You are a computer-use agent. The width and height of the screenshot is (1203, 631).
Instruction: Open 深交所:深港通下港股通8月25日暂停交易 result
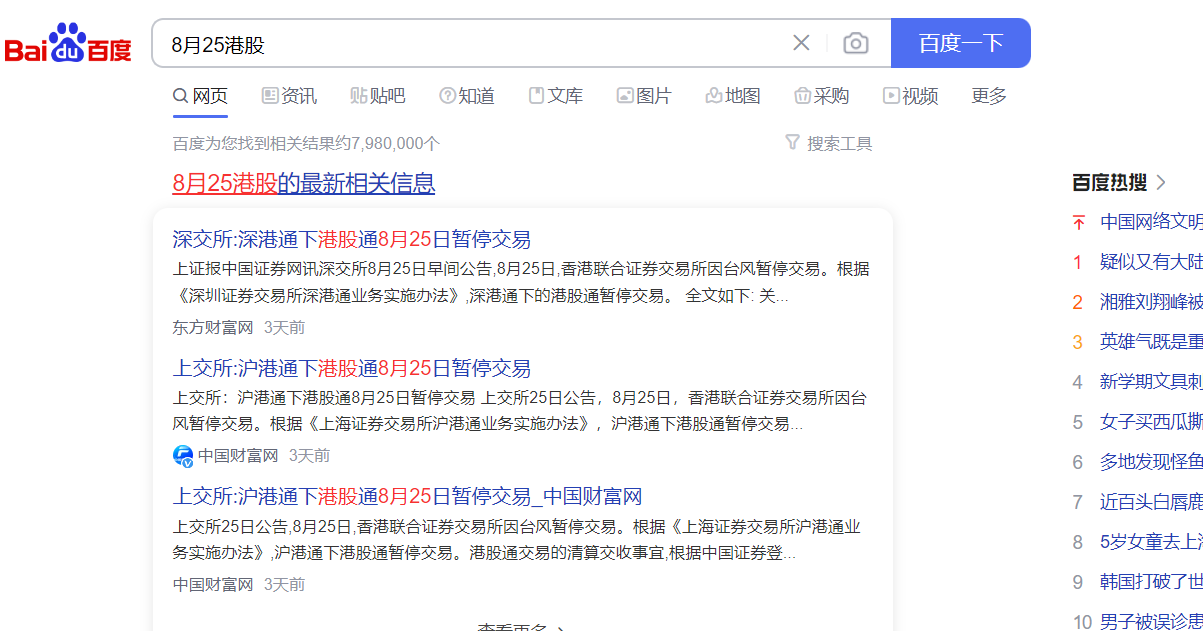pos(352,239)
